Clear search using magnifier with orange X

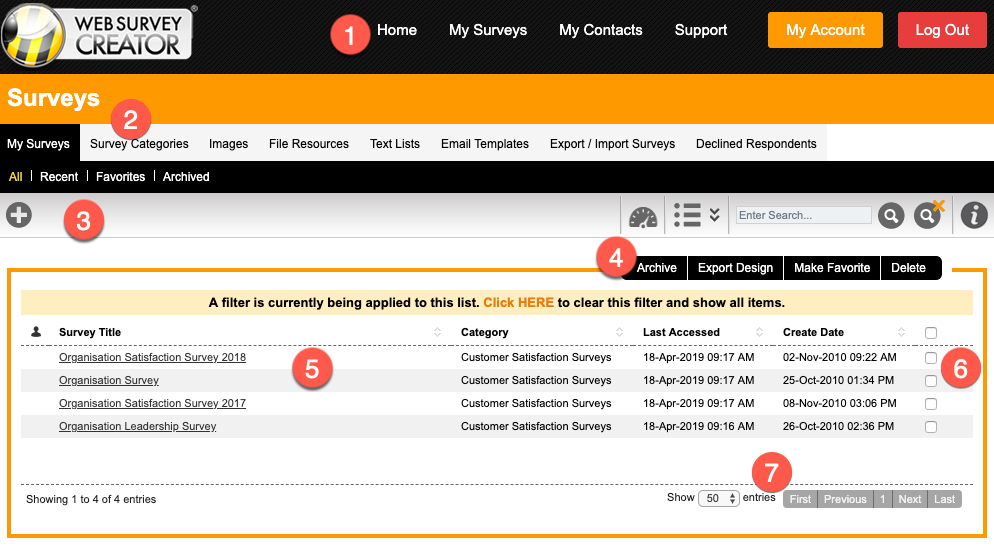(x=929, y=214)
